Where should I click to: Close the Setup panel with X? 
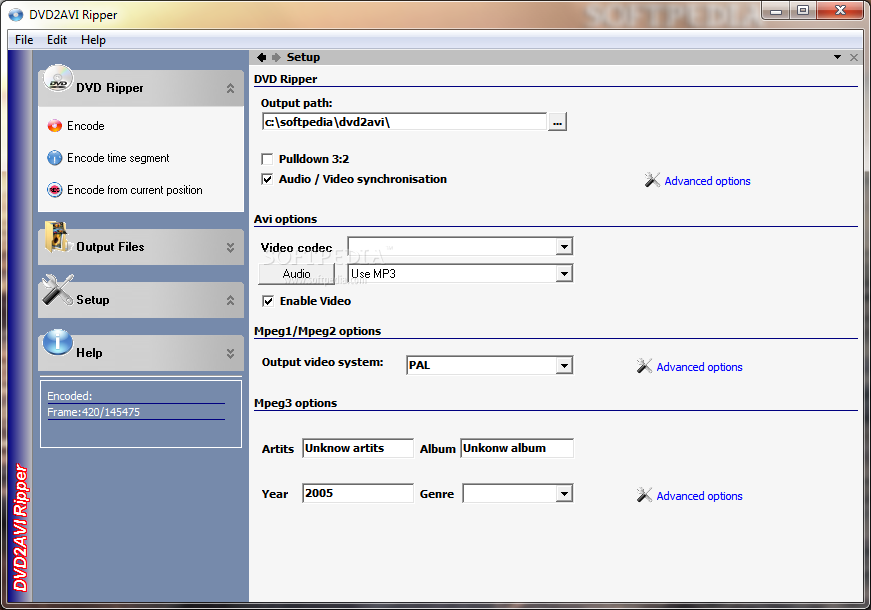(854, 57)
